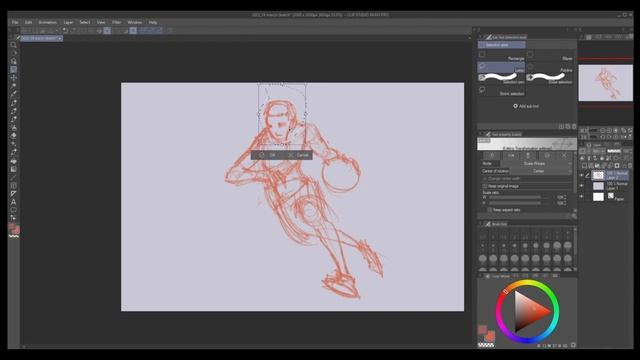Viewport: 640px width, 360px height.
Task: Select the Zoom magnifier tool
Action: coord(13,45)
